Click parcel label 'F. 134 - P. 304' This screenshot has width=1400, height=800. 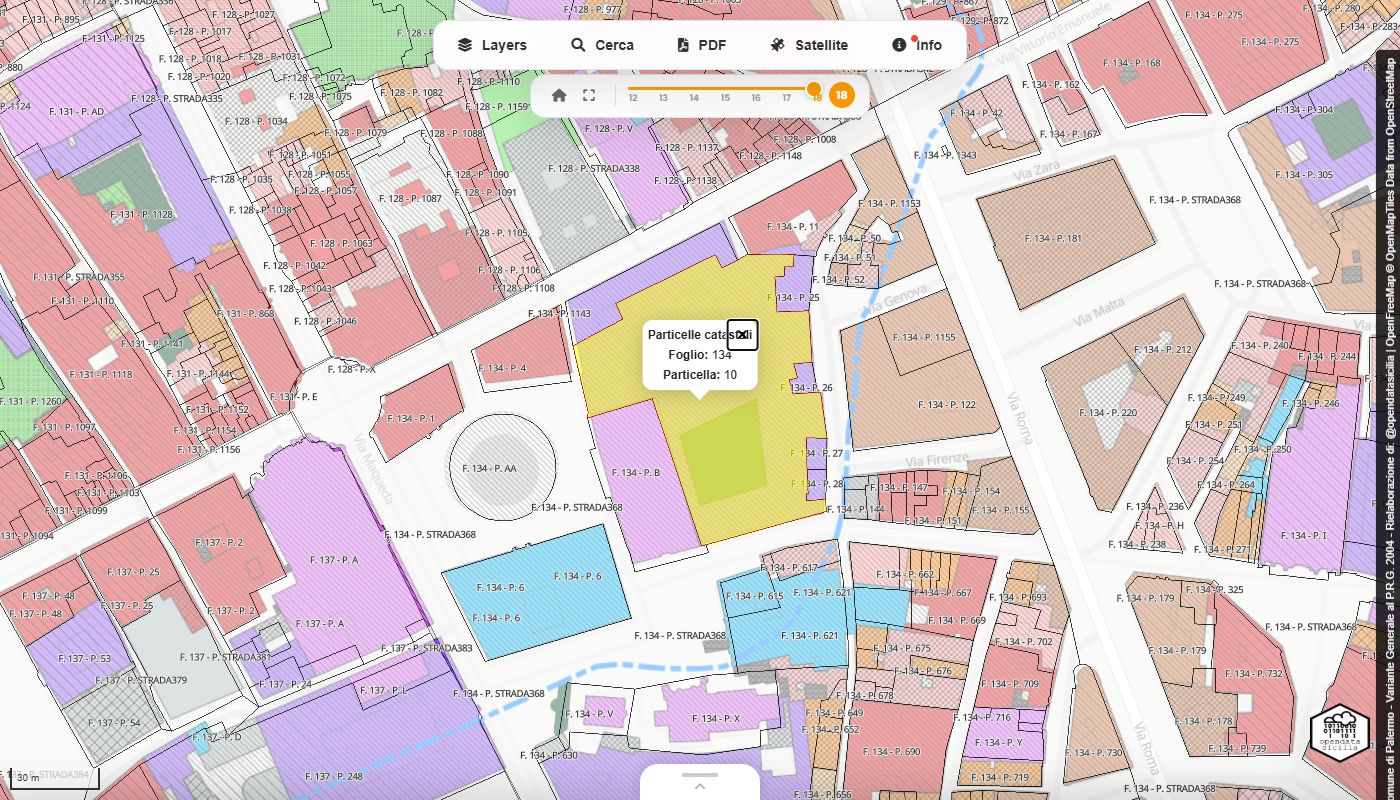(x=1304, y=110)
